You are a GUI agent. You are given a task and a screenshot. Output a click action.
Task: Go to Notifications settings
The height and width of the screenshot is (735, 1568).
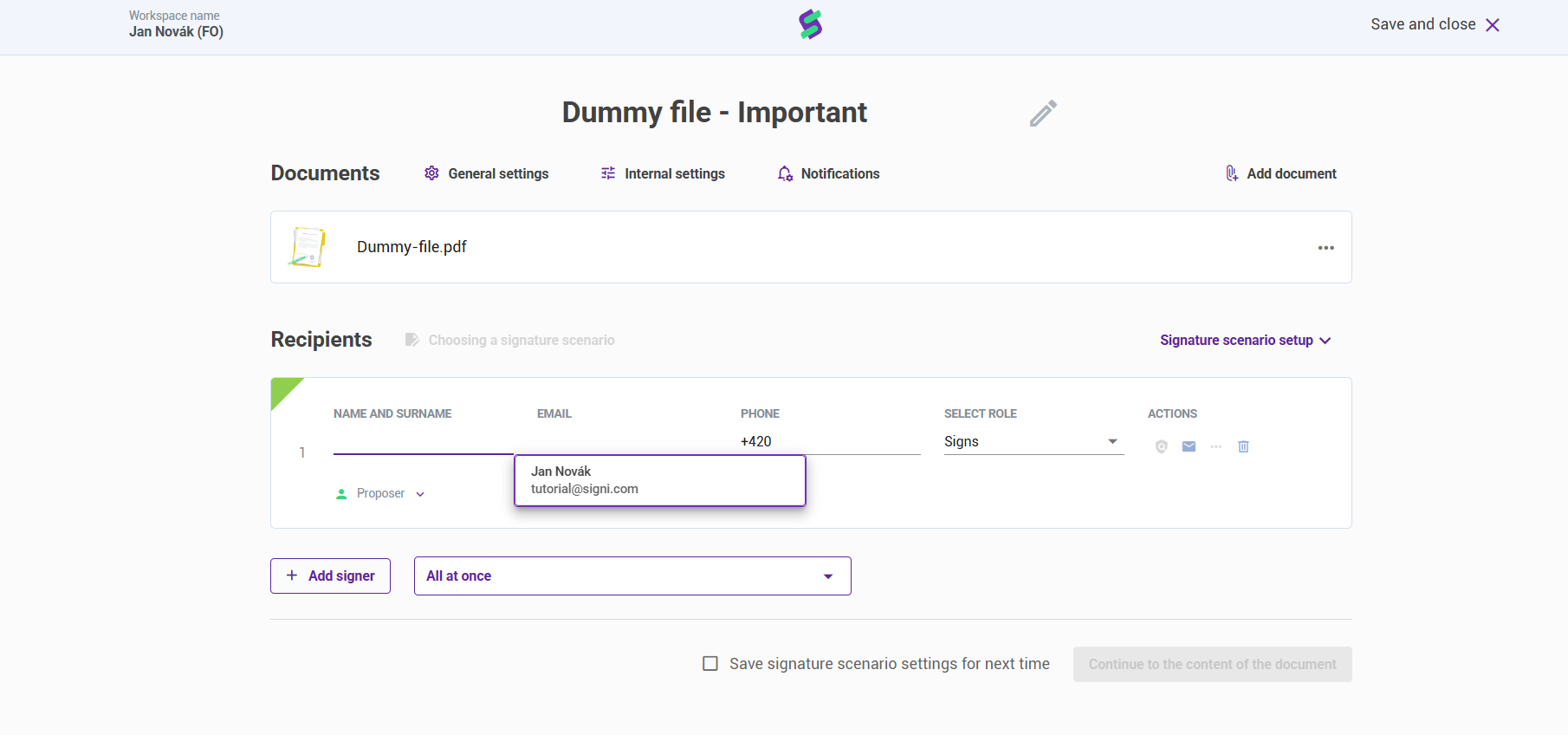click(x=828, y=174)
